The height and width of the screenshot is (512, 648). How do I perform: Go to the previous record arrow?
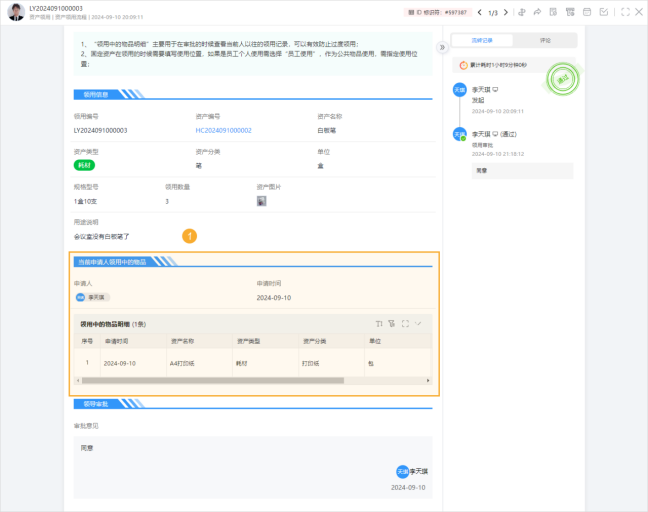point(479,12)
